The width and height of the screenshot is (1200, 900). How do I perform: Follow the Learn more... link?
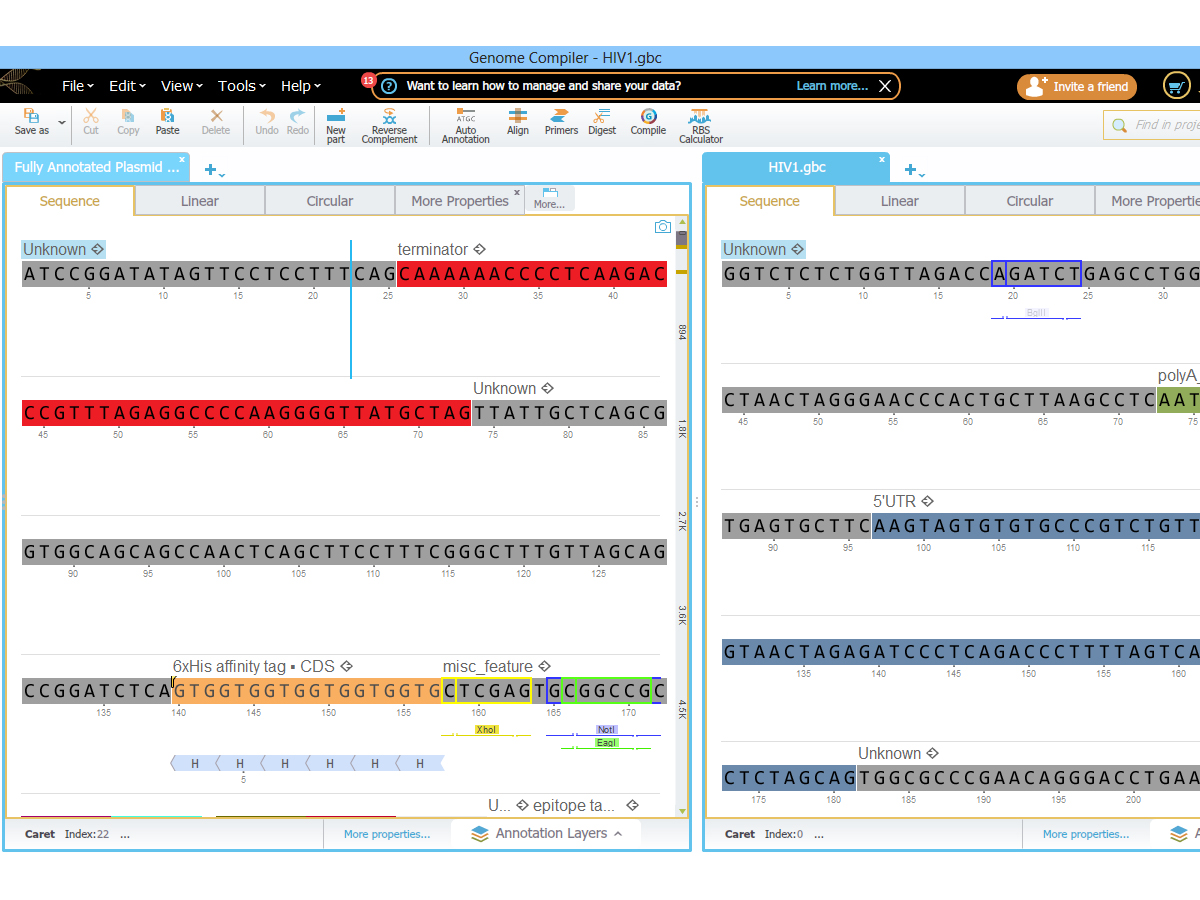832,86
